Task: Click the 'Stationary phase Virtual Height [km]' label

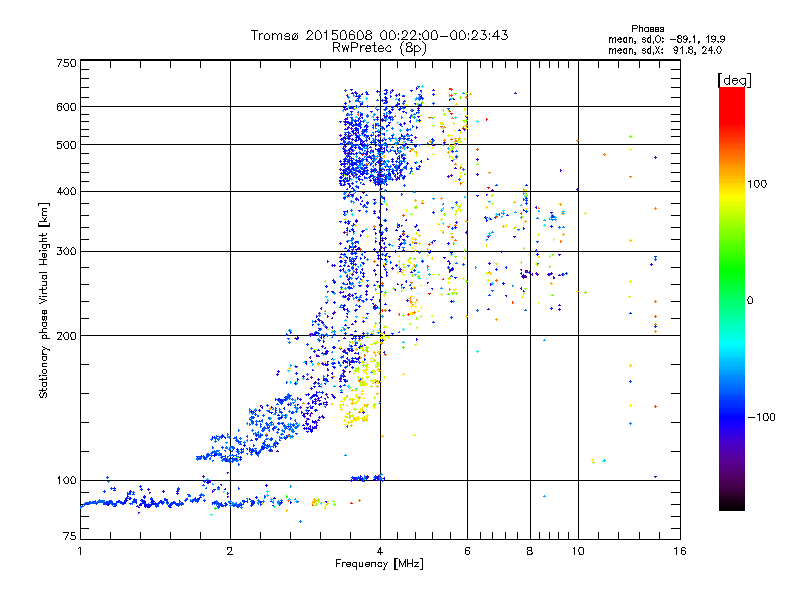Action: [x=44, y=300]
